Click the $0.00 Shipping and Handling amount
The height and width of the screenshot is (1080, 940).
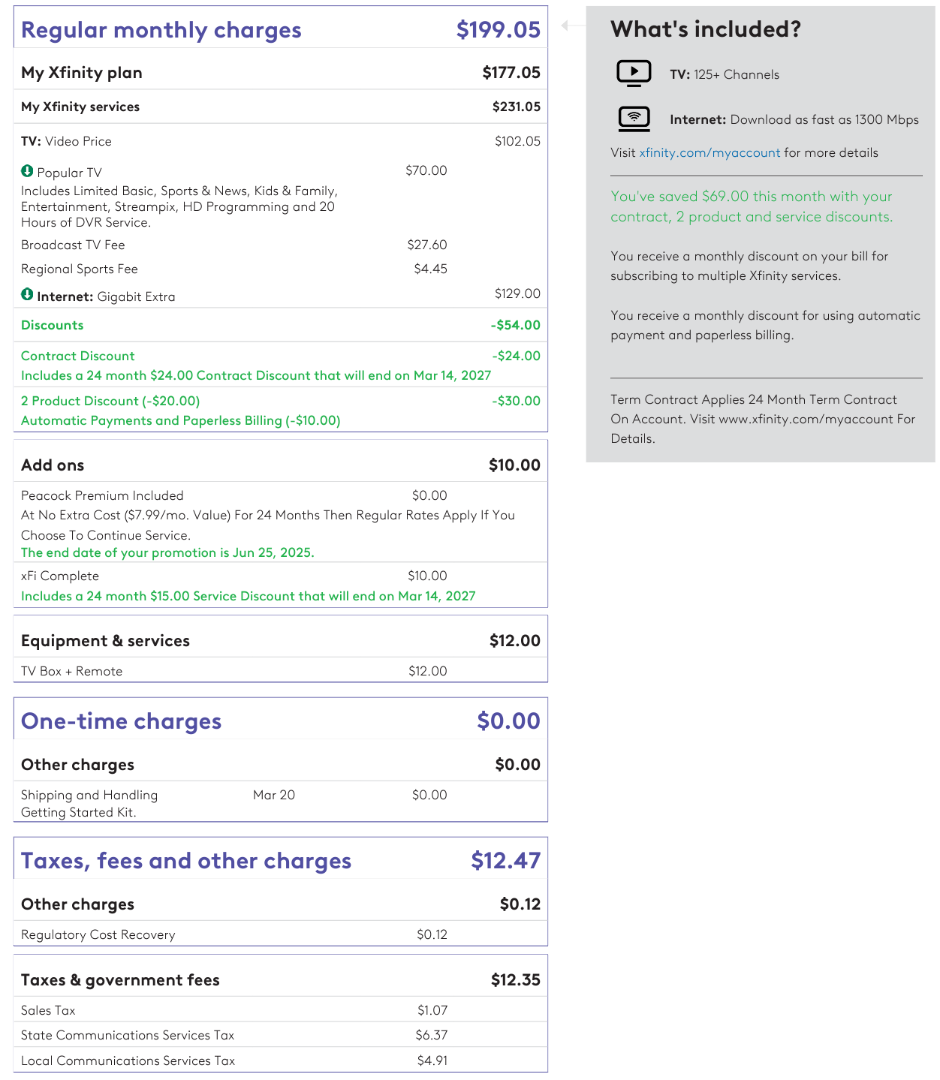coord(430,796)
